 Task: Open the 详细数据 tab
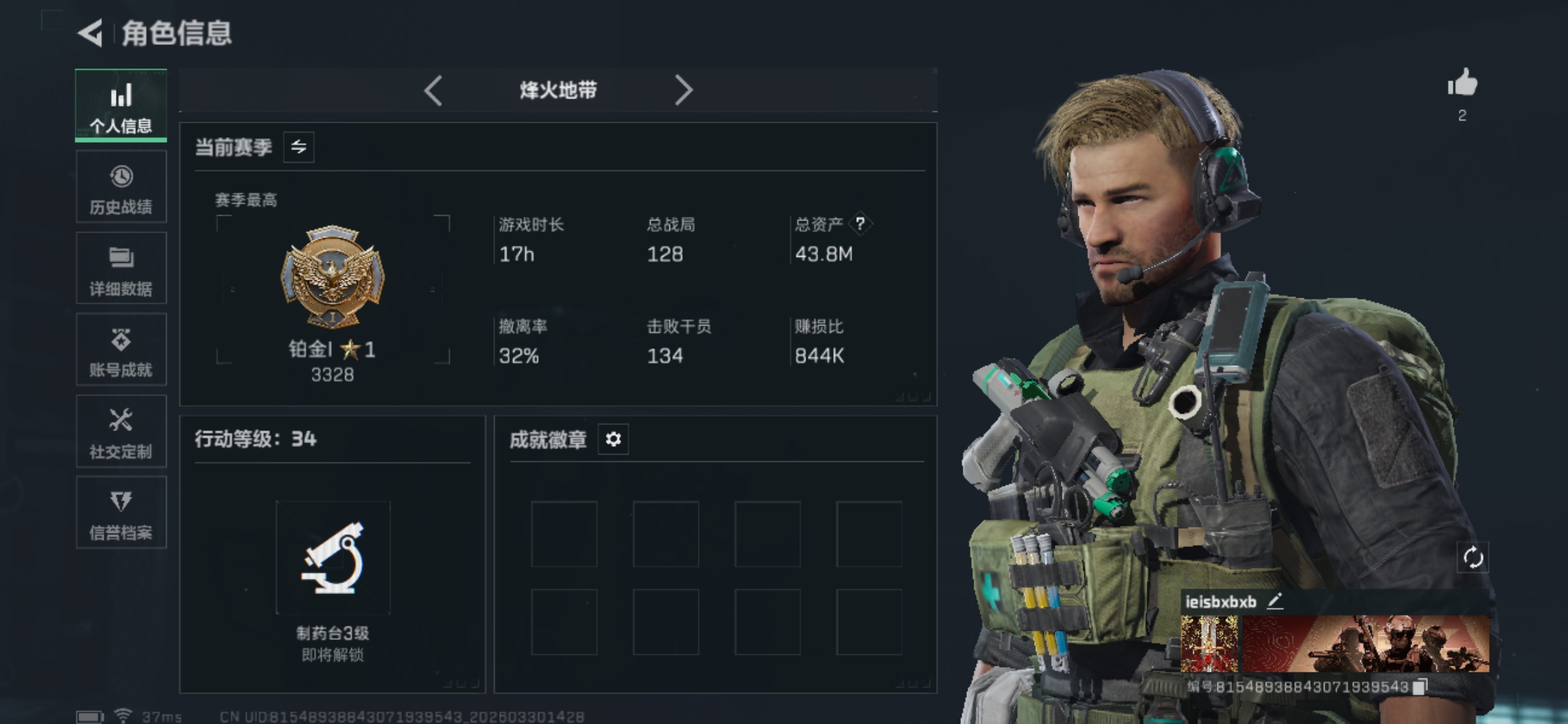tap(121, 268)
